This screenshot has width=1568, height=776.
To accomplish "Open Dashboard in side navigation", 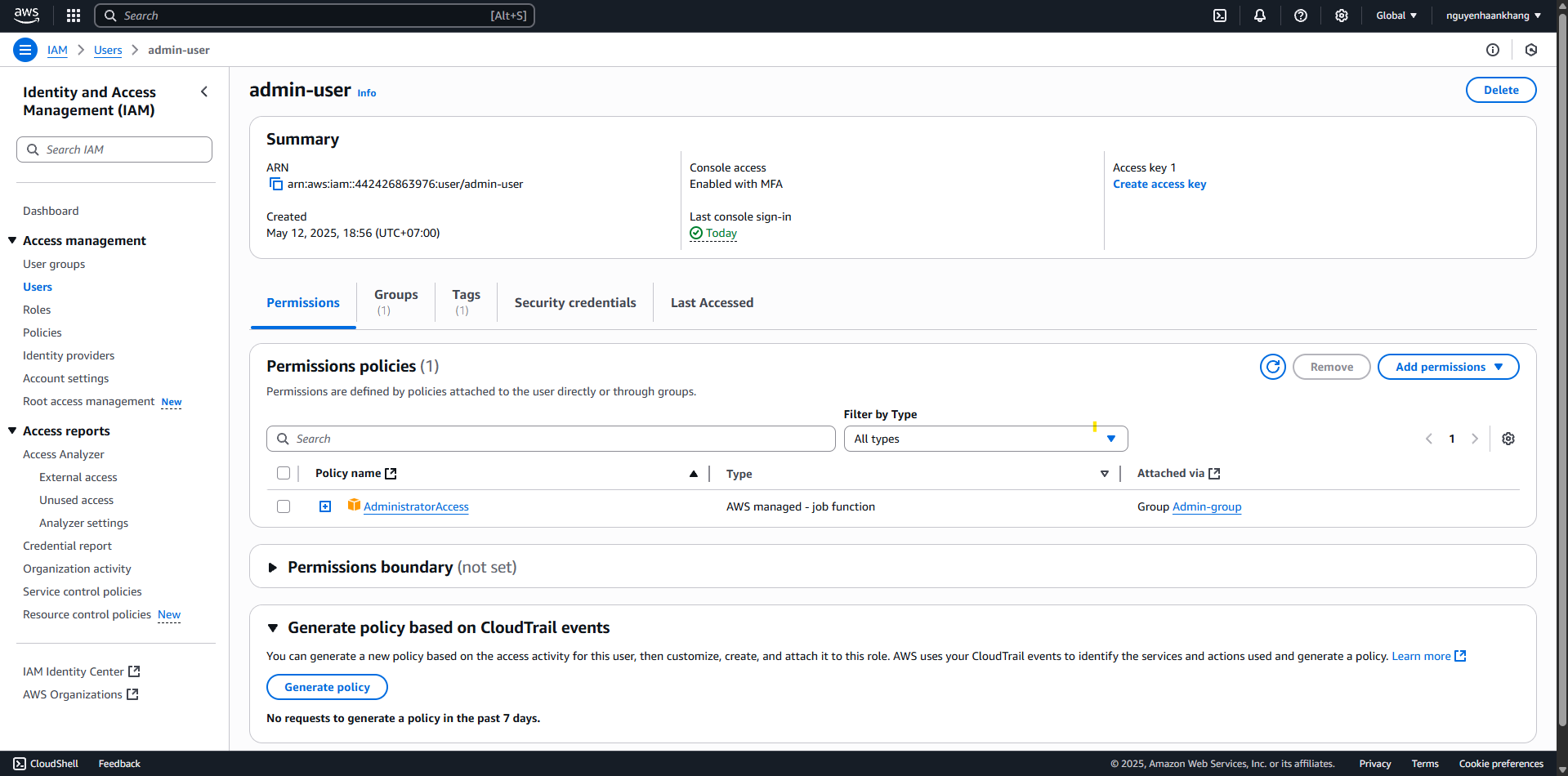I will click(x=51, y=211).
